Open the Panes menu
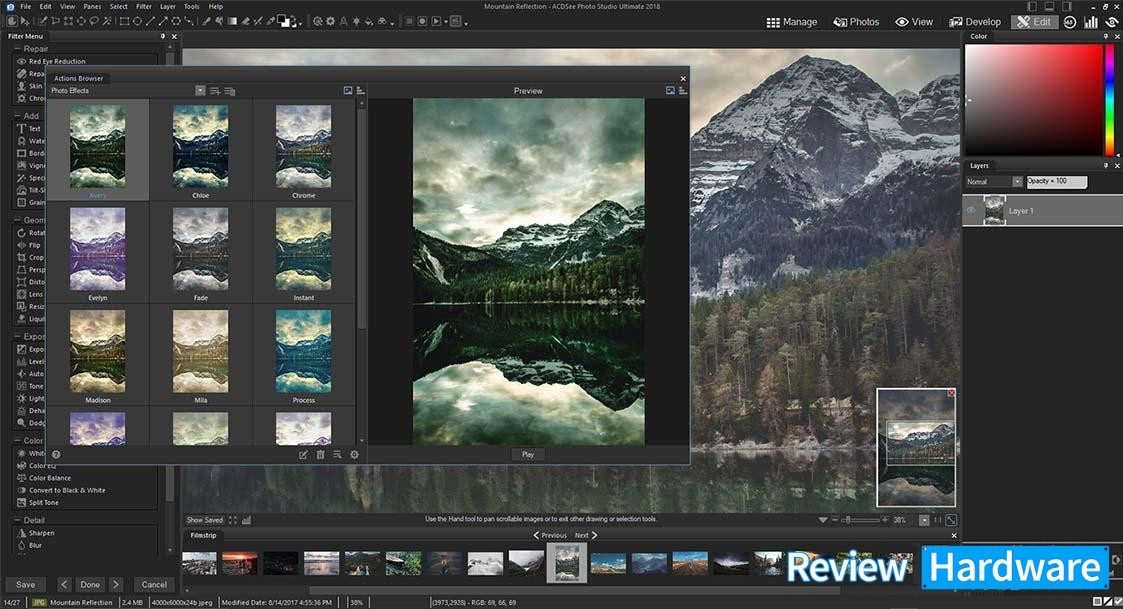The image size is (1123, 609). (x=92, y=6)
